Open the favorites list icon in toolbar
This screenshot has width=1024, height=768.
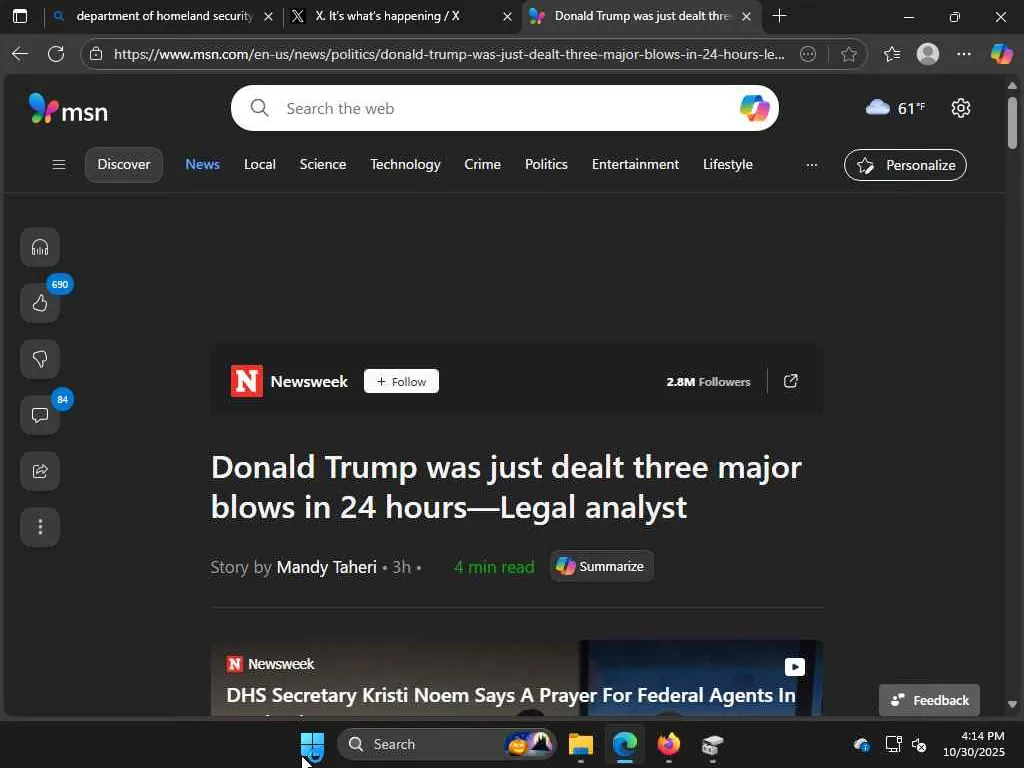coord(892,54)
